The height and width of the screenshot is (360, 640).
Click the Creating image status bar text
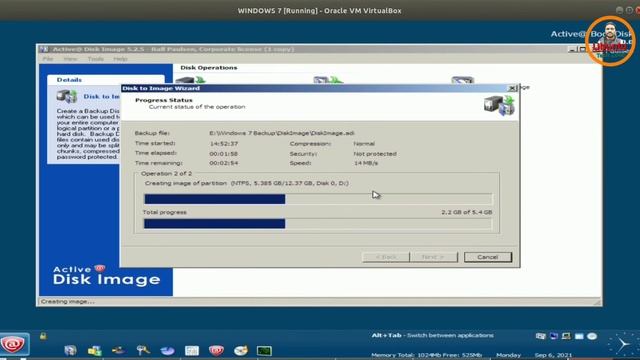point(68,302)
